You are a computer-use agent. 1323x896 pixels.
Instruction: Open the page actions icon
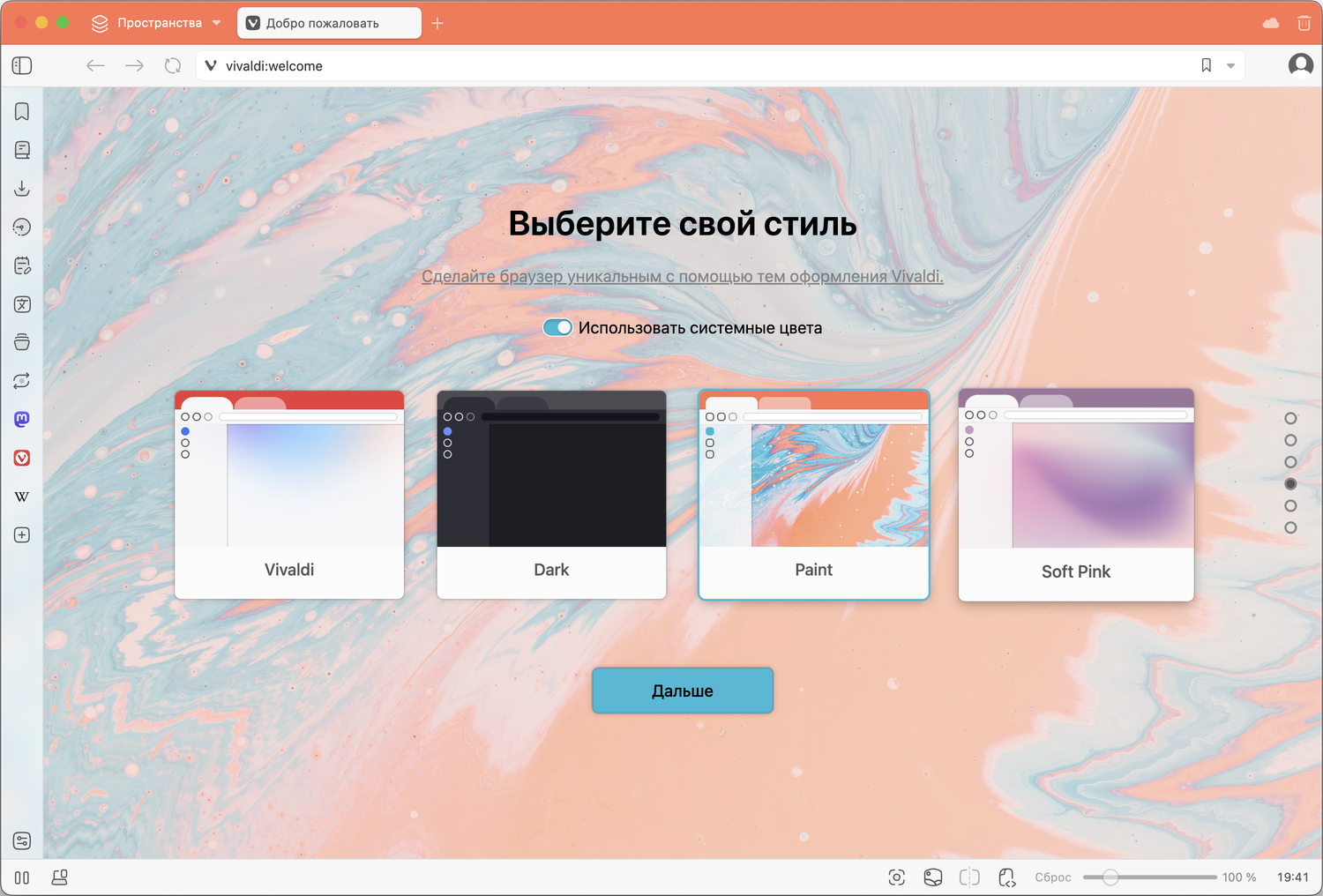click(x=1006, y=877)
